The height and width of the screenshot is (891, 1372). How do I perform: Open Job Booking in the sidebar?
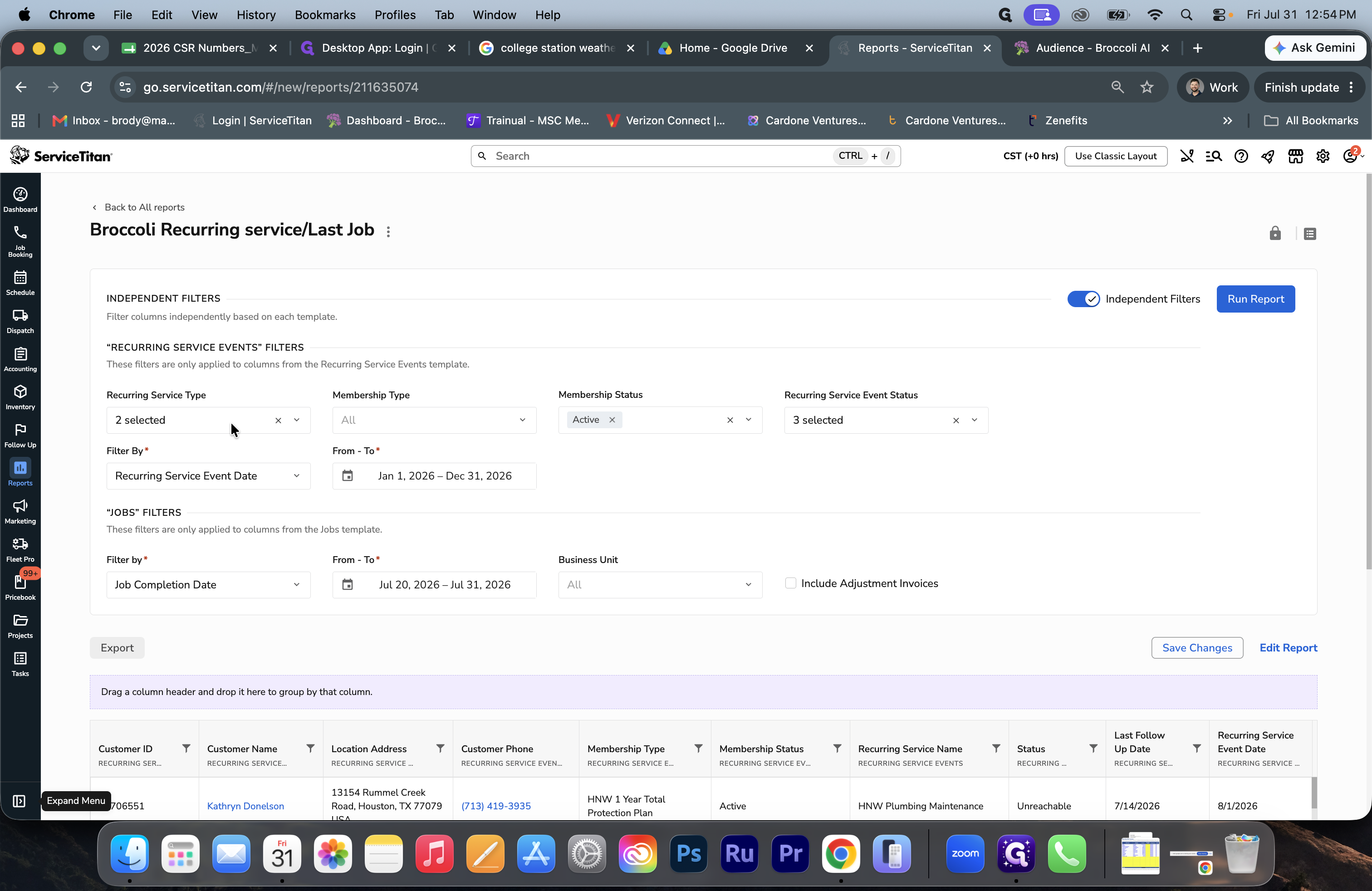point(20,241)
